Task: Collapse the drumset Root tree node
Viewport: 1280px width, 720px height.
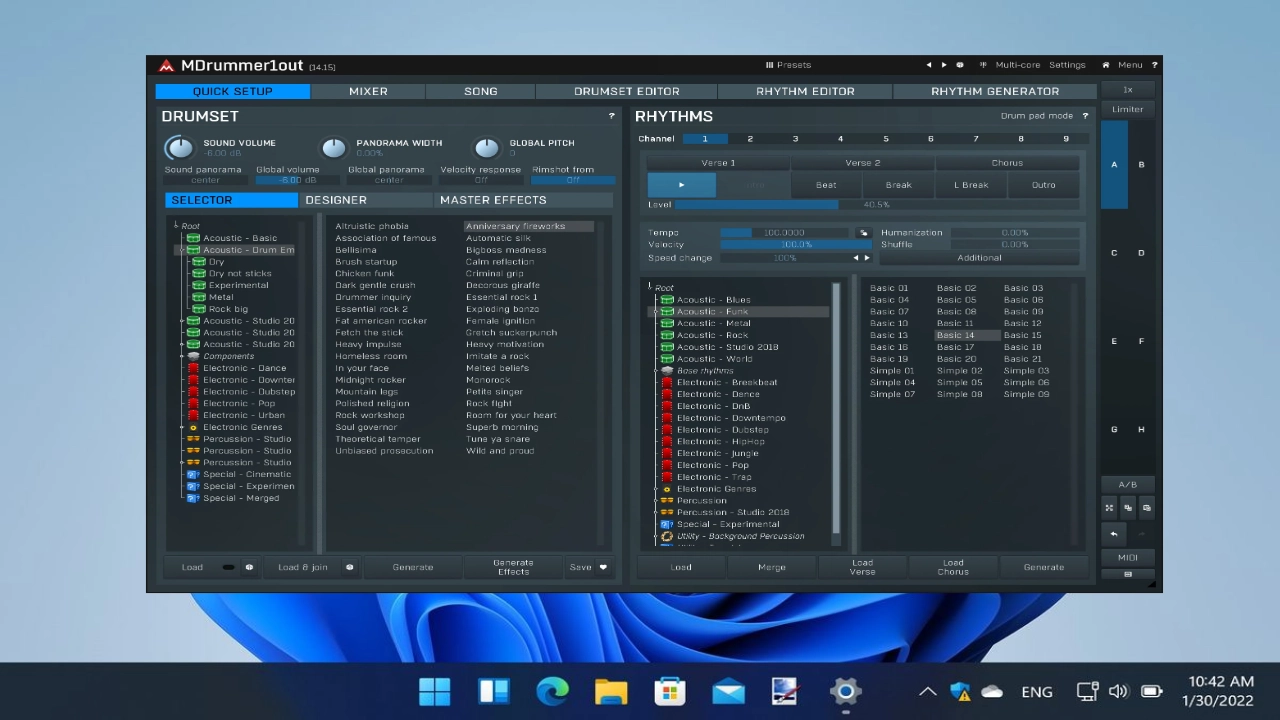Action: click(176, 226)
